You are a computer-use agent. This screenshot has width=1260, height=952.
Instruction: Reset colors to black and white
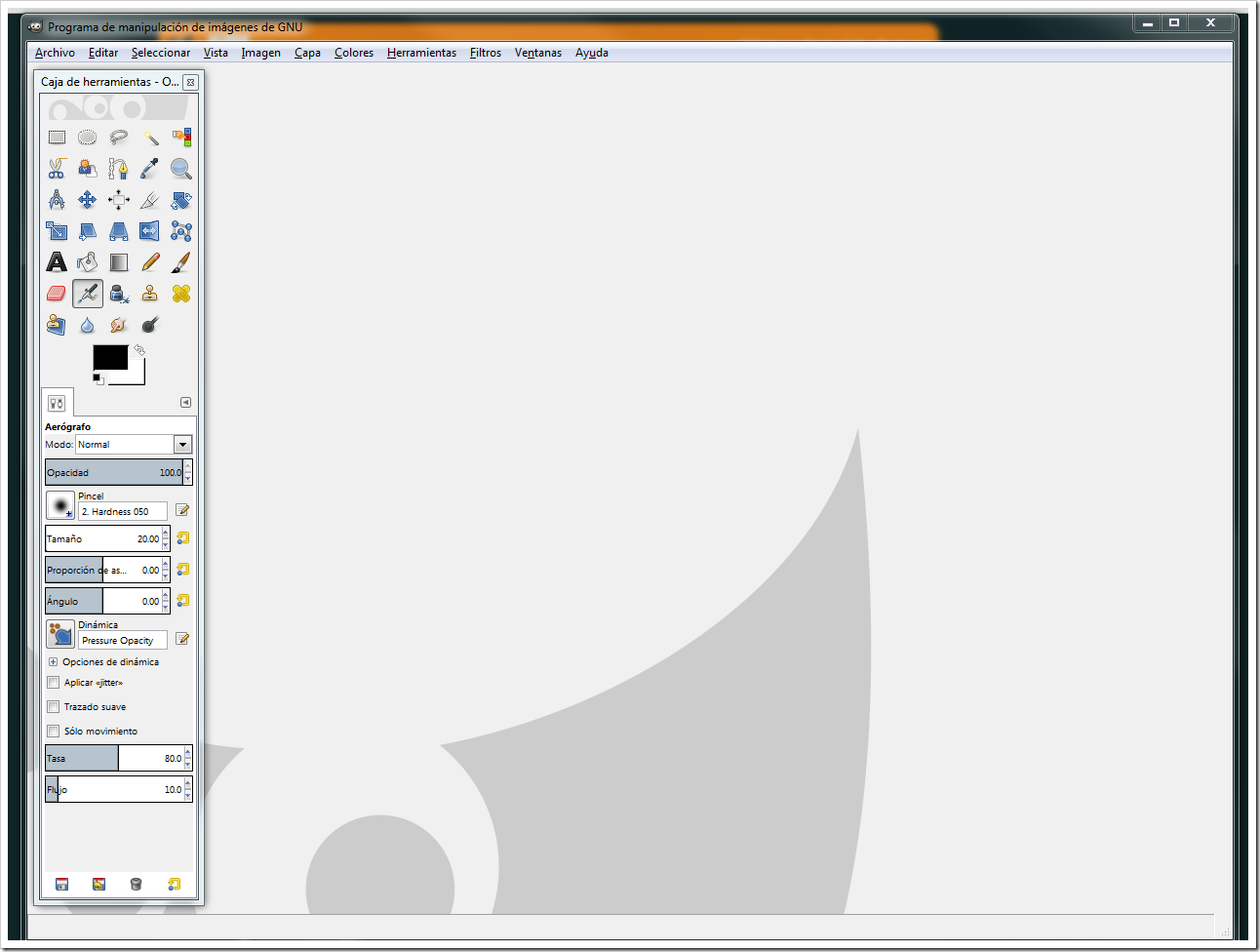[x=98, y=378]
